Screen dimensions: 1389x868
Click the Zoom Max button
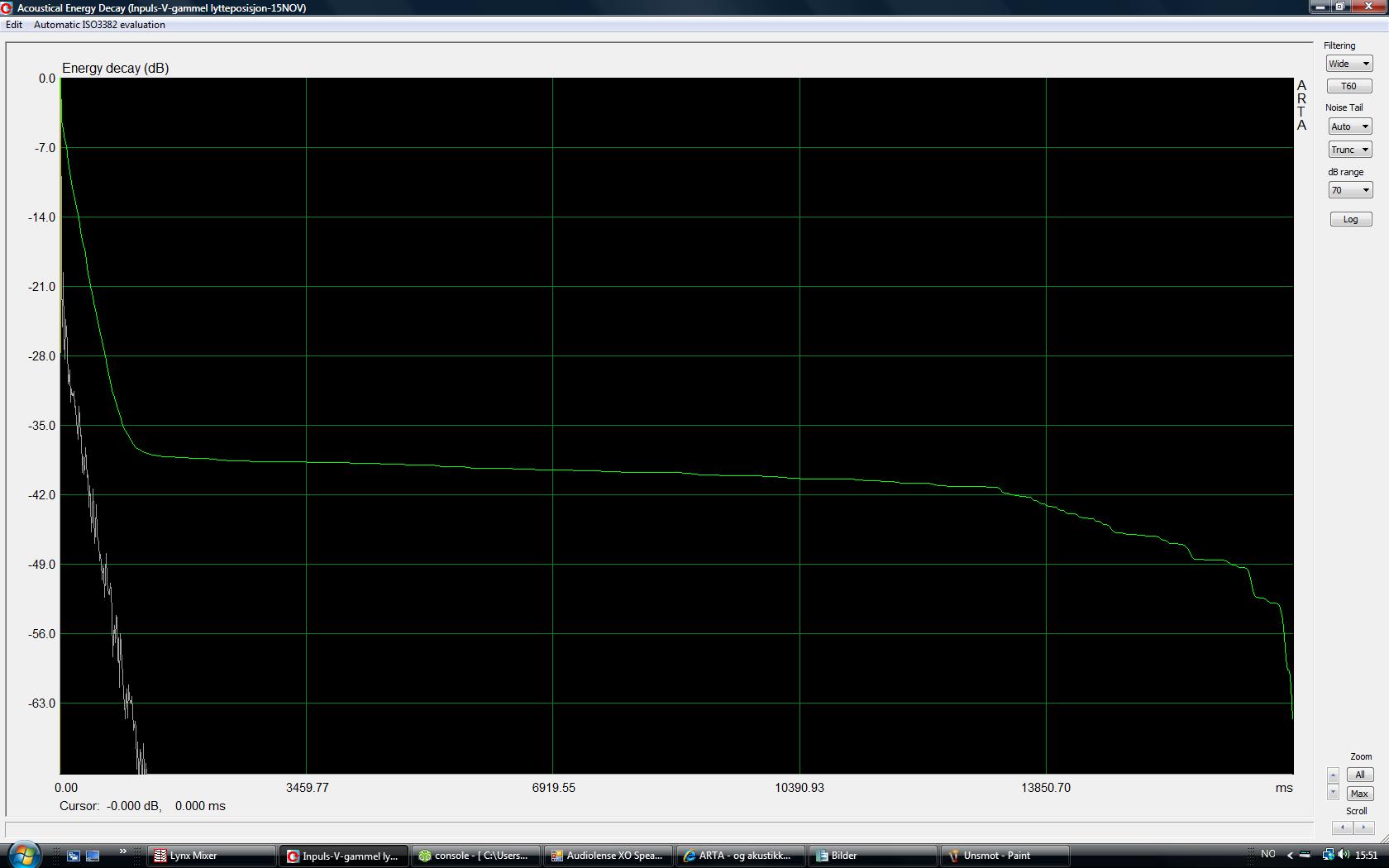pos(1360,794)
